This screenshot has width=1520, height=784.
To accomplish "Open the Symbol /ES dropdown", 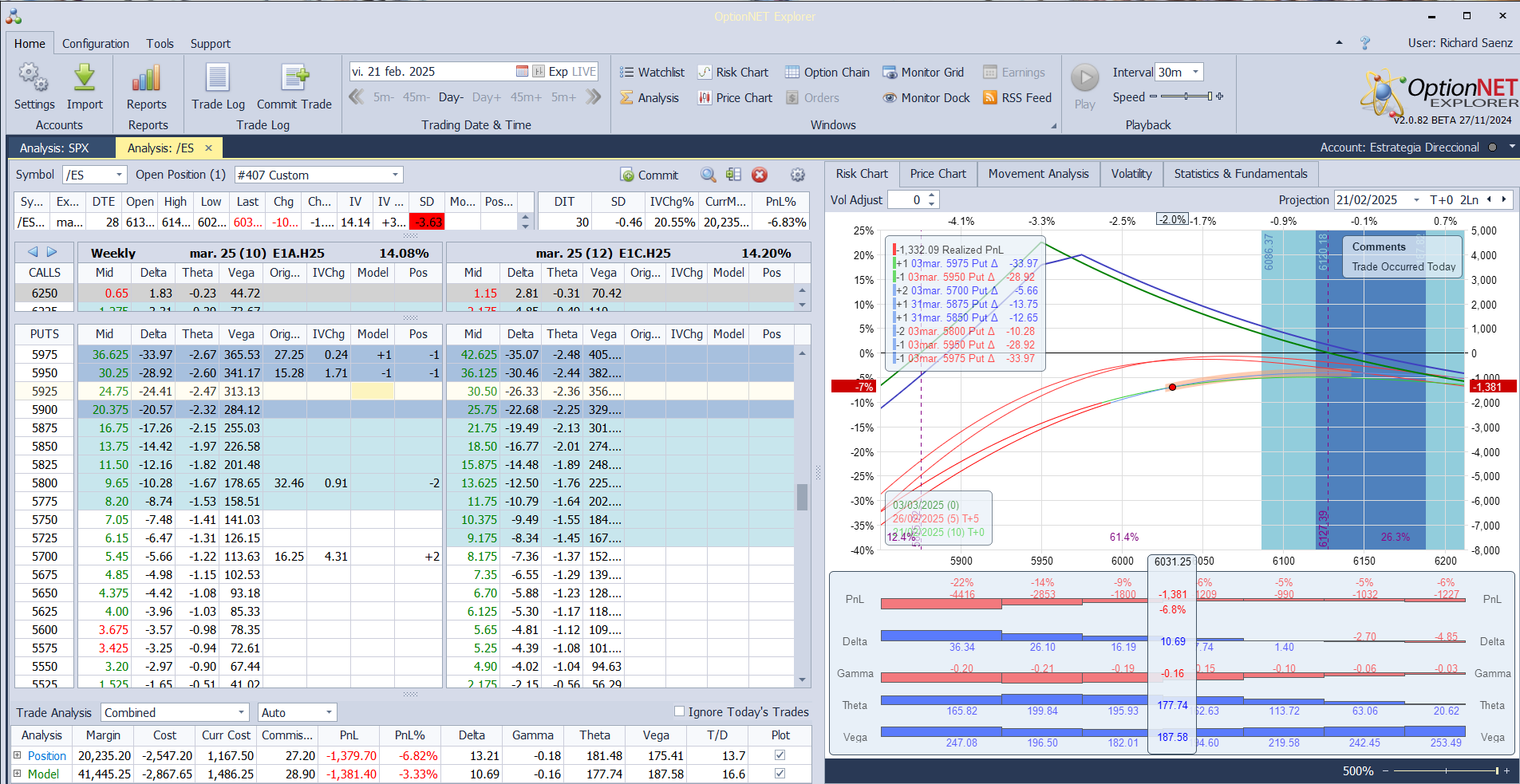I will 120,175.
